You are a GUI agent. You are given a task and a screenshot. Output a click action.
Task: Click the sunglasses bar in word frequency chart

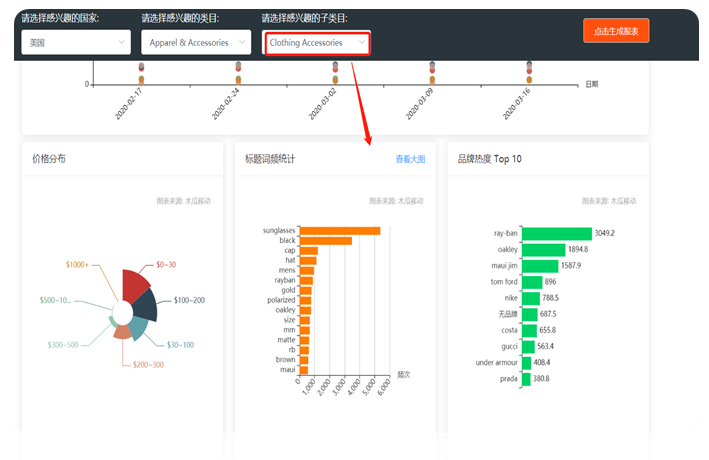click(339, 231)
